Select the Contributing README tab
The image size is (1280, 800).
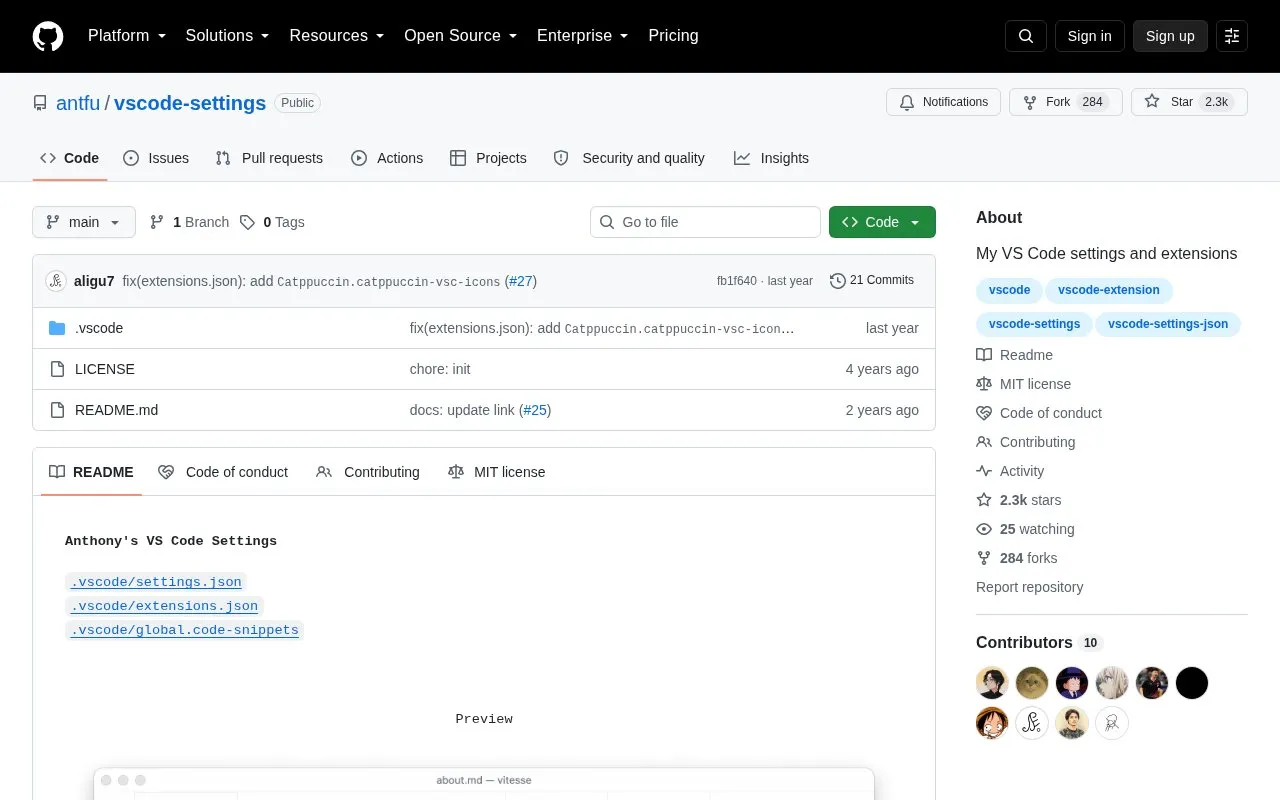pyautogui.click(x=368, y=472)
